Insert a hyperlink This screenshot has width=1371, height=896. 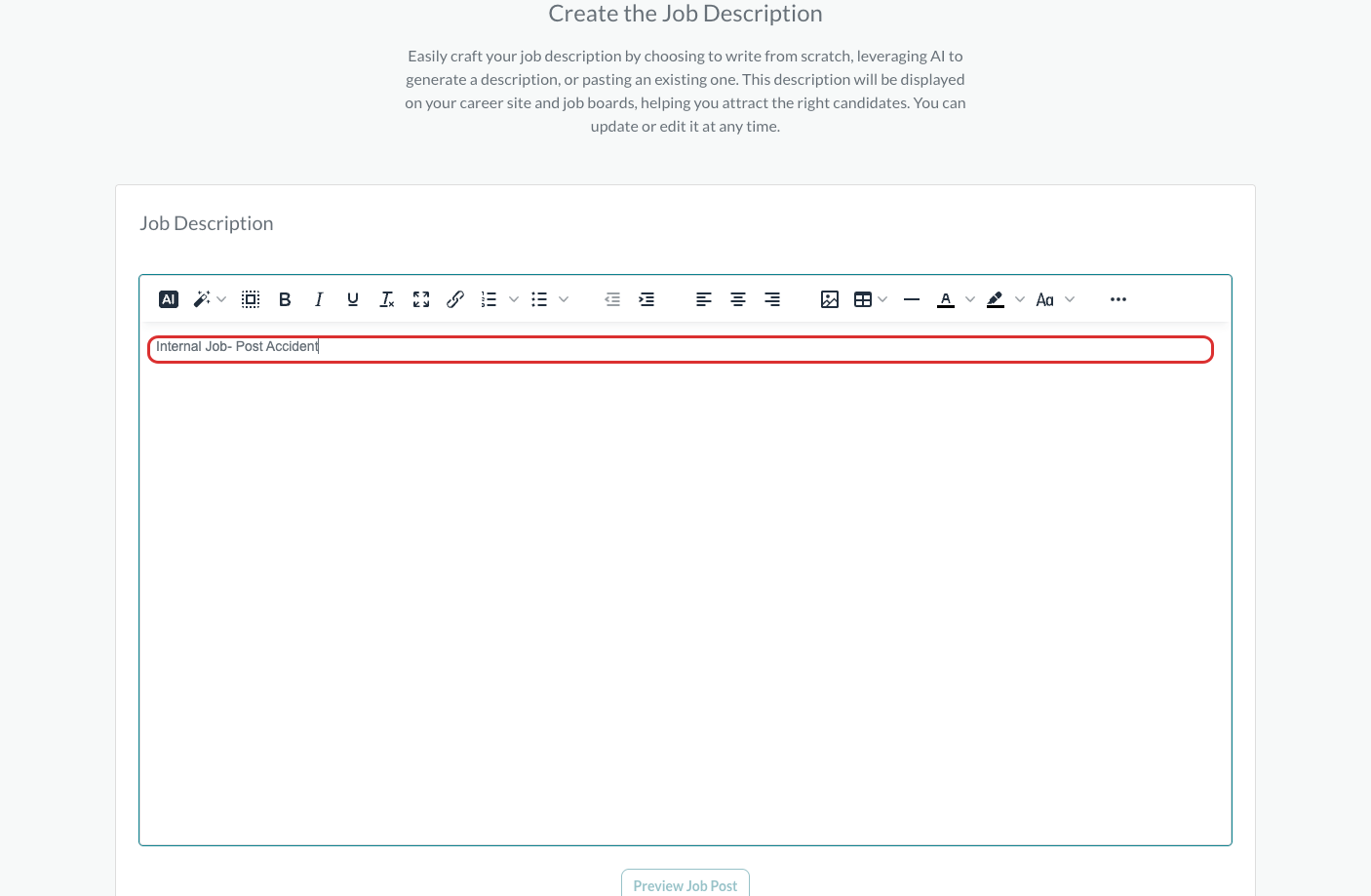pyautogui.click(x=455, y=299)
